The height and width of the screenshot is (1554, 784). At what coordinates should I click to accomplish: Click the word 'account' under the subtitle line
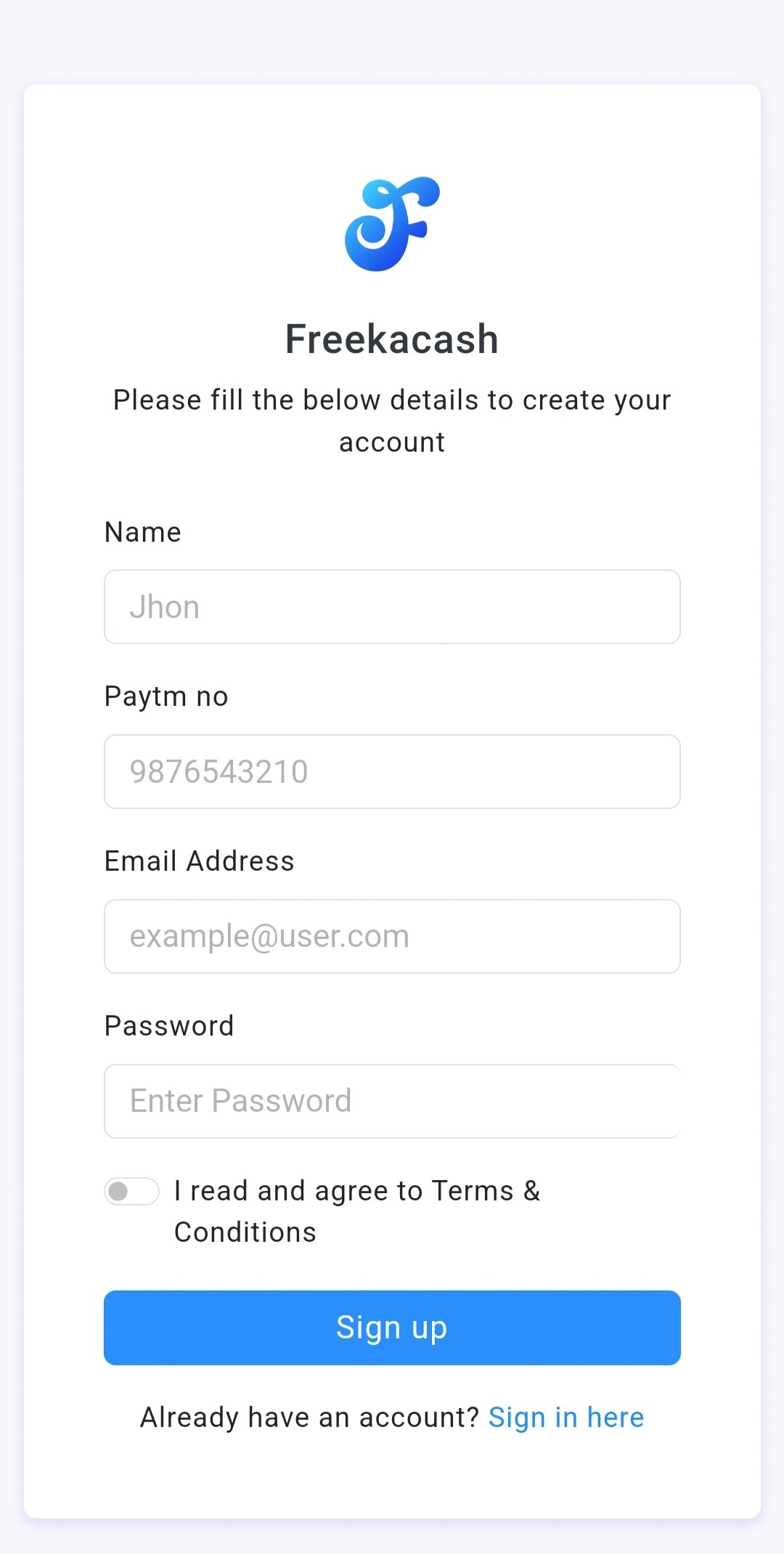tap(392, 442)
